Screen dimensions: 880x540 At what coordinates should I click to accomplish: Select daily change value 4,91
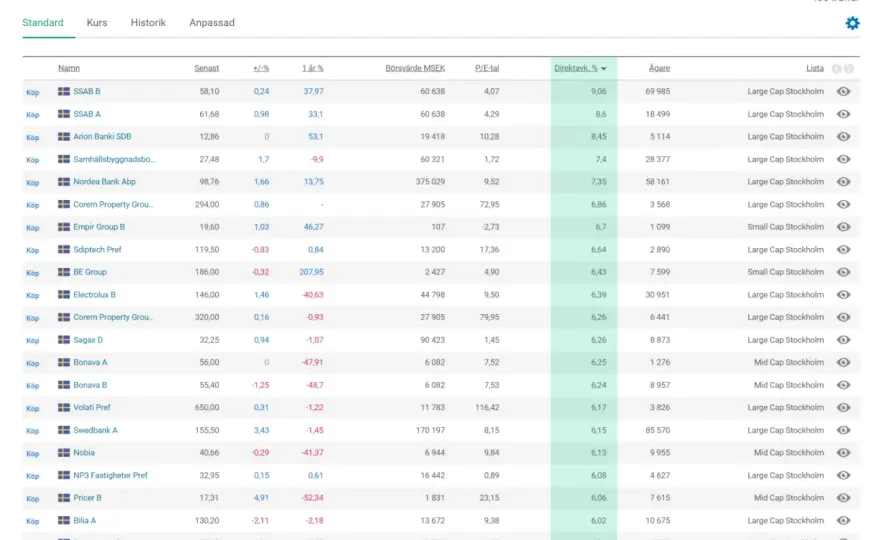(262, 498)
